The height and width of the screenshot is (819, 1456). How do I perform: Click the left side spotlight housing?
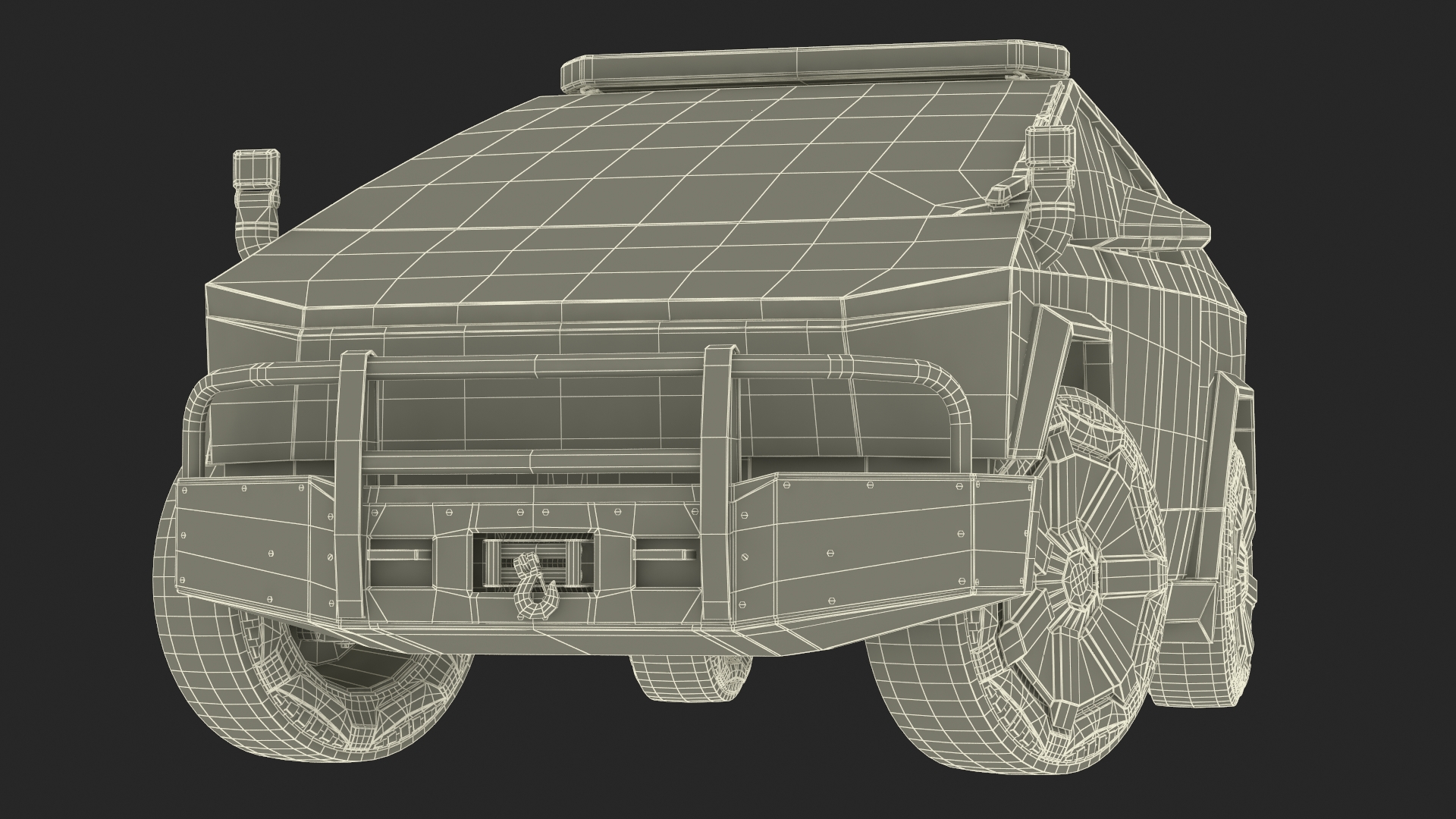257,169
